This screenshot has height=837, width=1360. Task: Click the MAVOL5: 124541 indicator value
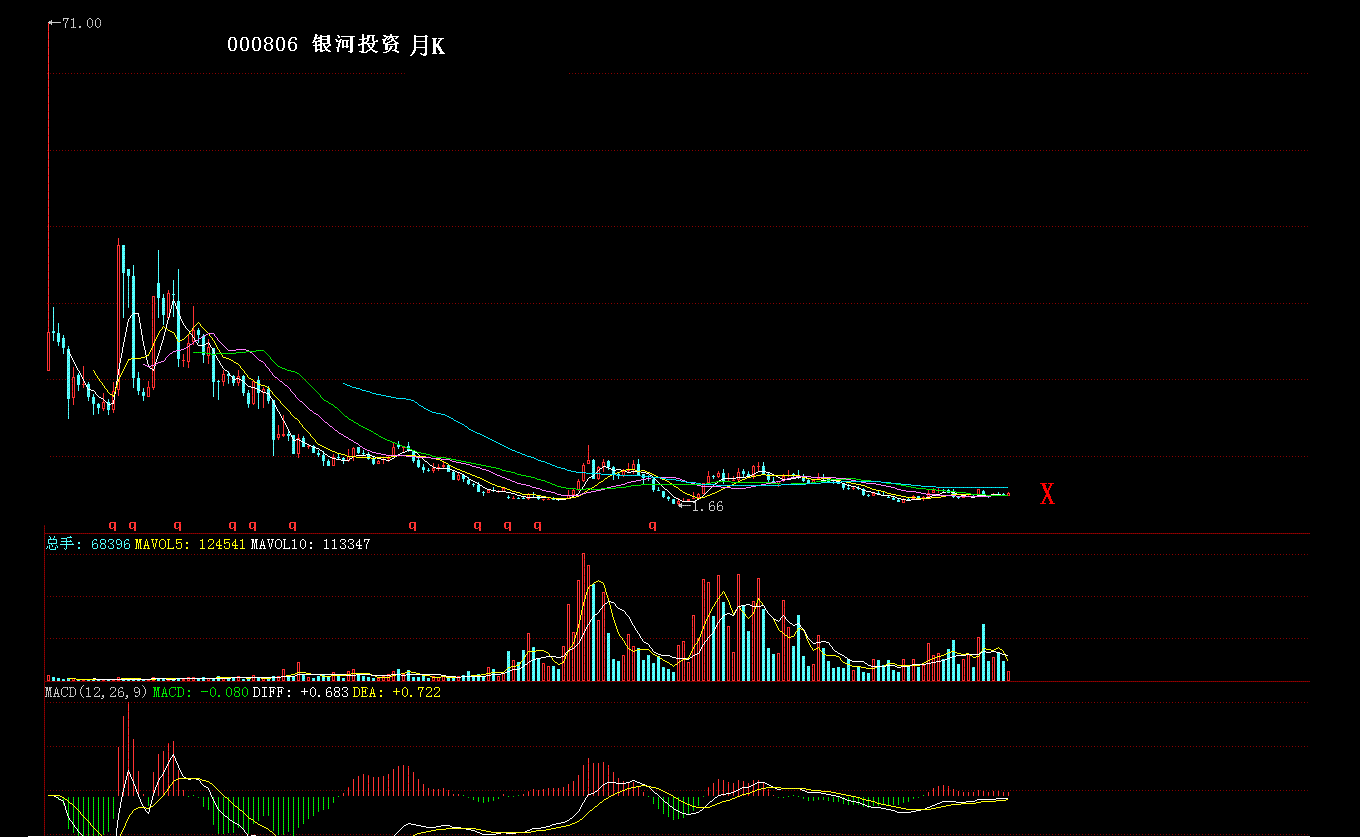click(190, 544)
